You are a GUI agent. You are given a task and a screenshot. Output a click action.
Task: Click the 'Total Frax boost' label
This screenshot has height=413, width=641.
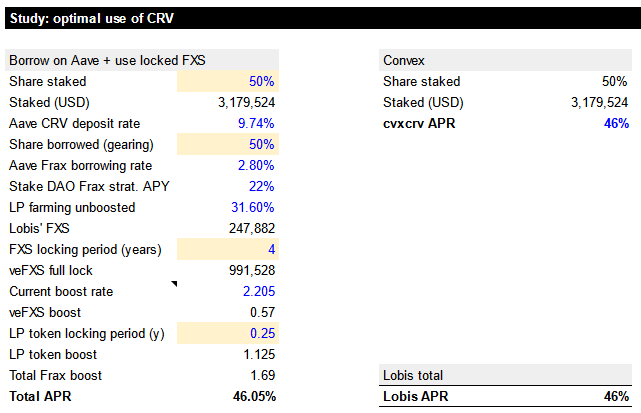coord(55,375)
